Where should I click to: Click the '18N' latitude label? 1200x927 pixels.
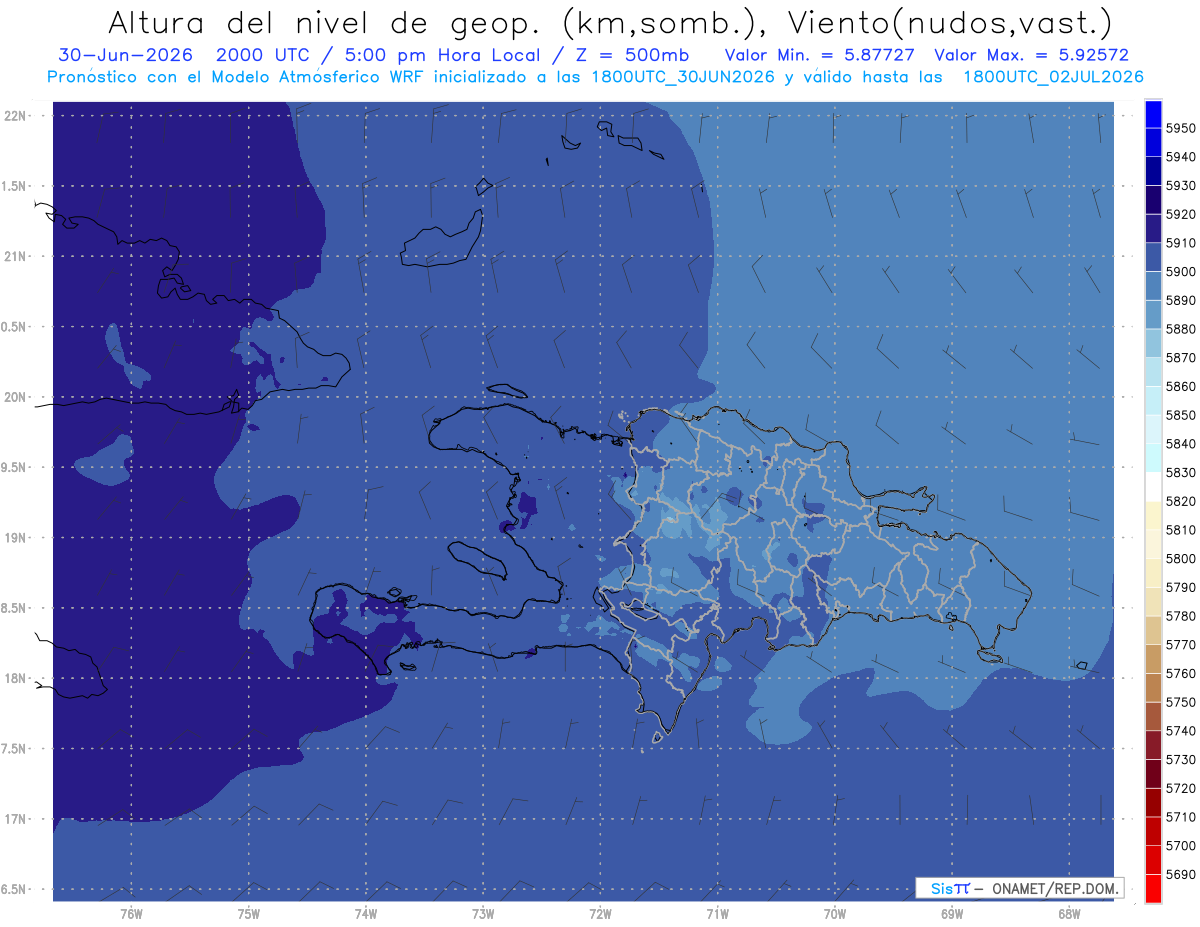[x=17, y=679]
